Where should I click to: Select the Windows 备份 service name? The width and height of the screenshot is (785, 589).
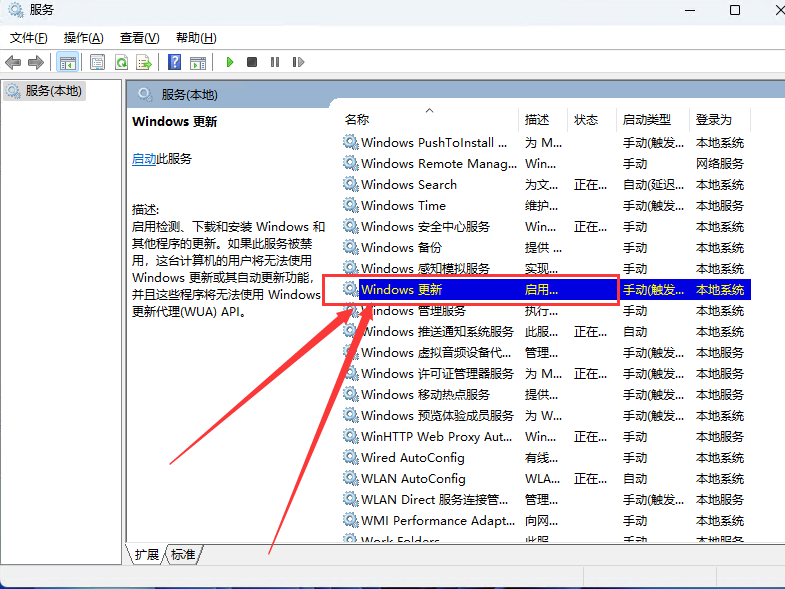click(x=401, y=248)
